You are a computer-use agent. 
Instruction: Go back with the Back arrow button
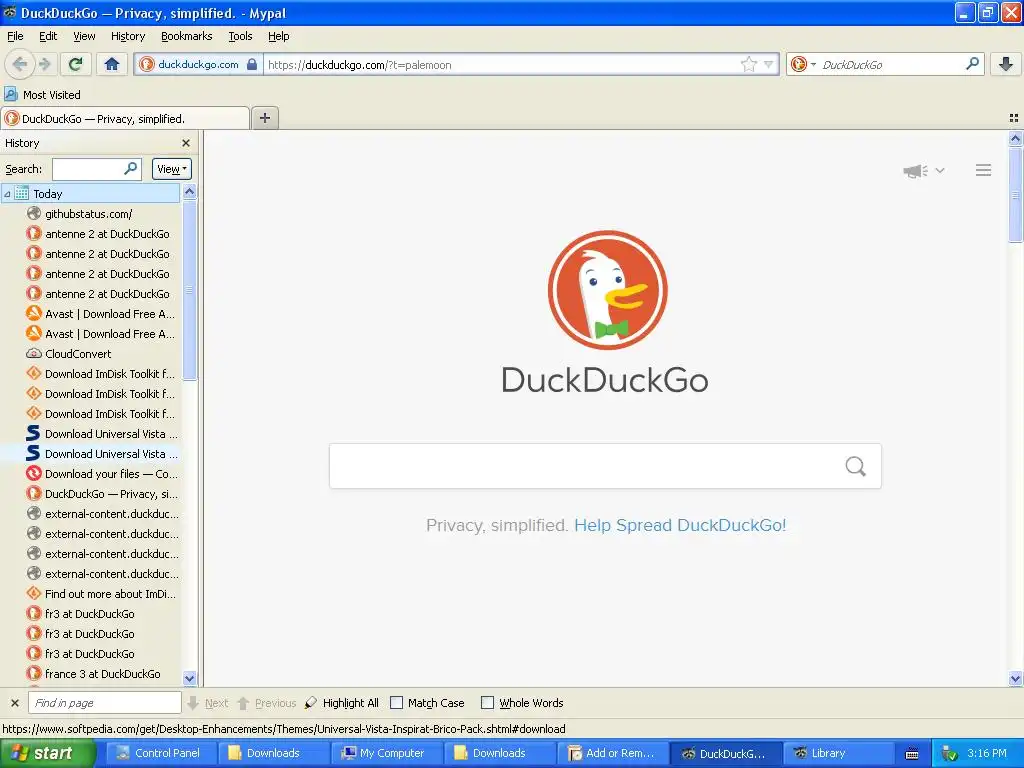click(19, 64)
